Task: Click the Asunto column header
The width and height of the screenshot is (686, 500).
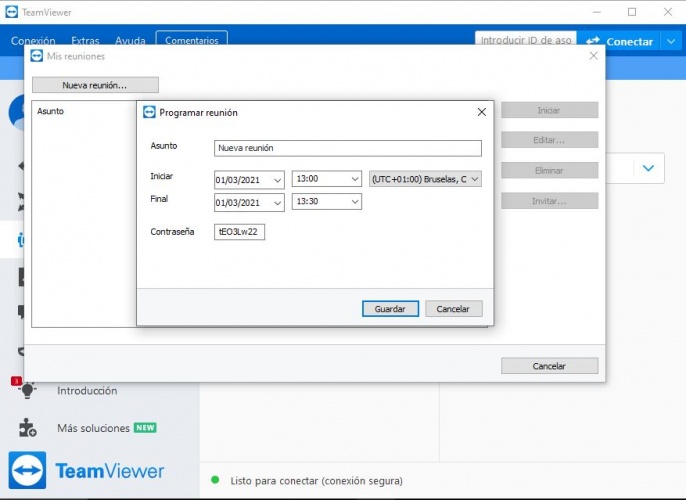Action: pos(50,111)
